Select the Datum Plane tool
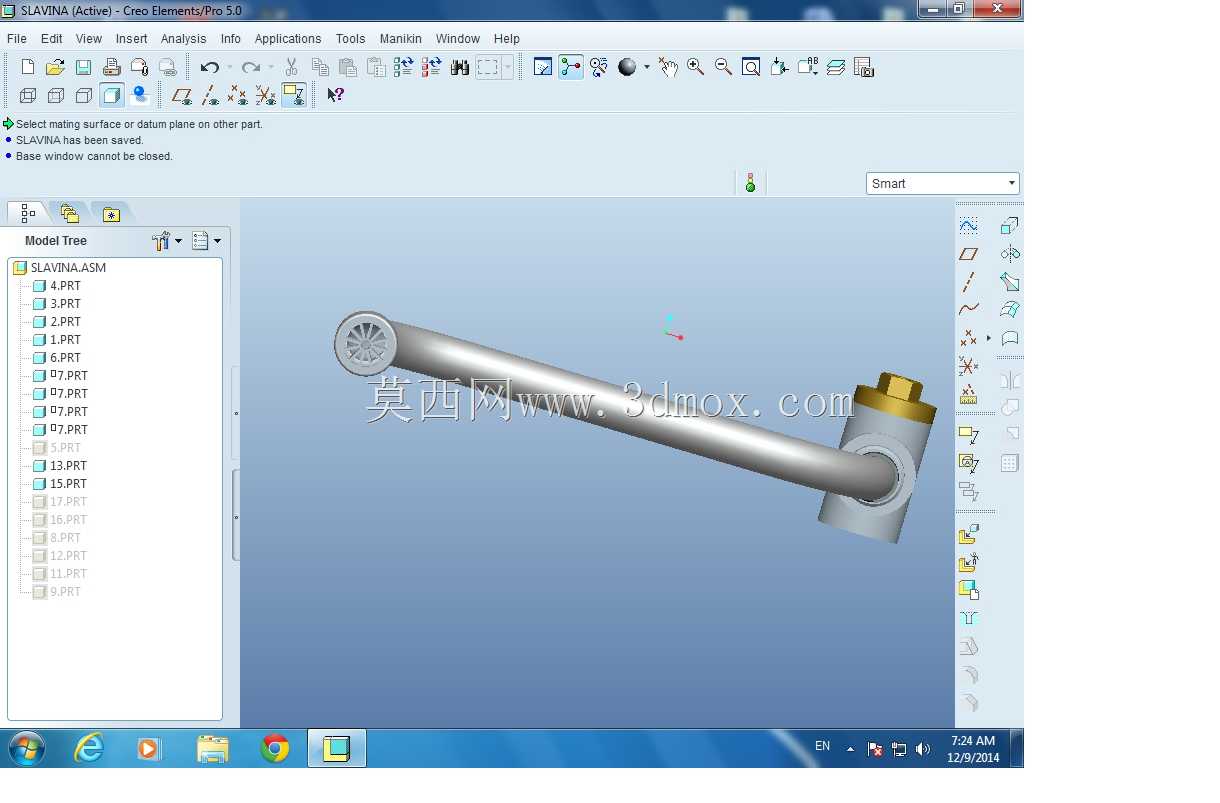This screenshot has width=1220, height=803. pyautogui.click(x=968, y=254)
